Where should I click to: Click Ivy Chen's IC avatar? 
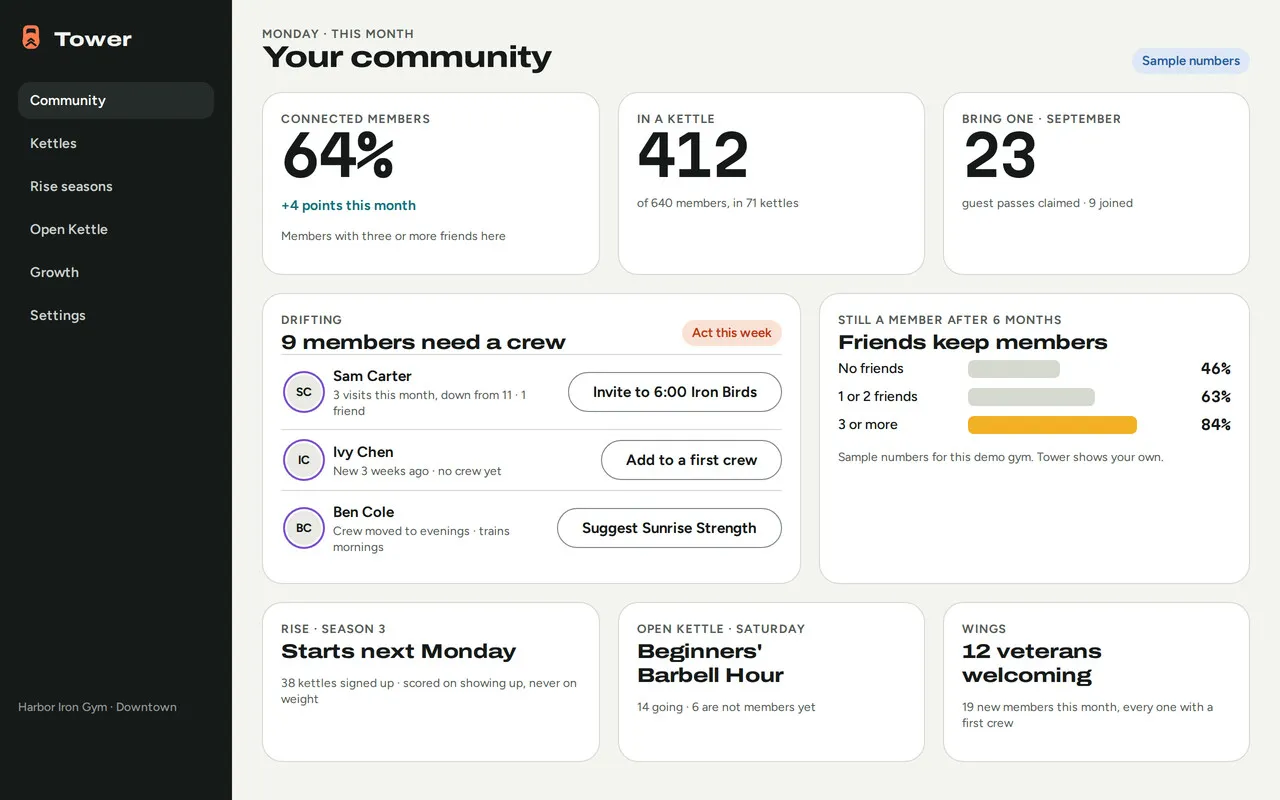coord(304,460)
